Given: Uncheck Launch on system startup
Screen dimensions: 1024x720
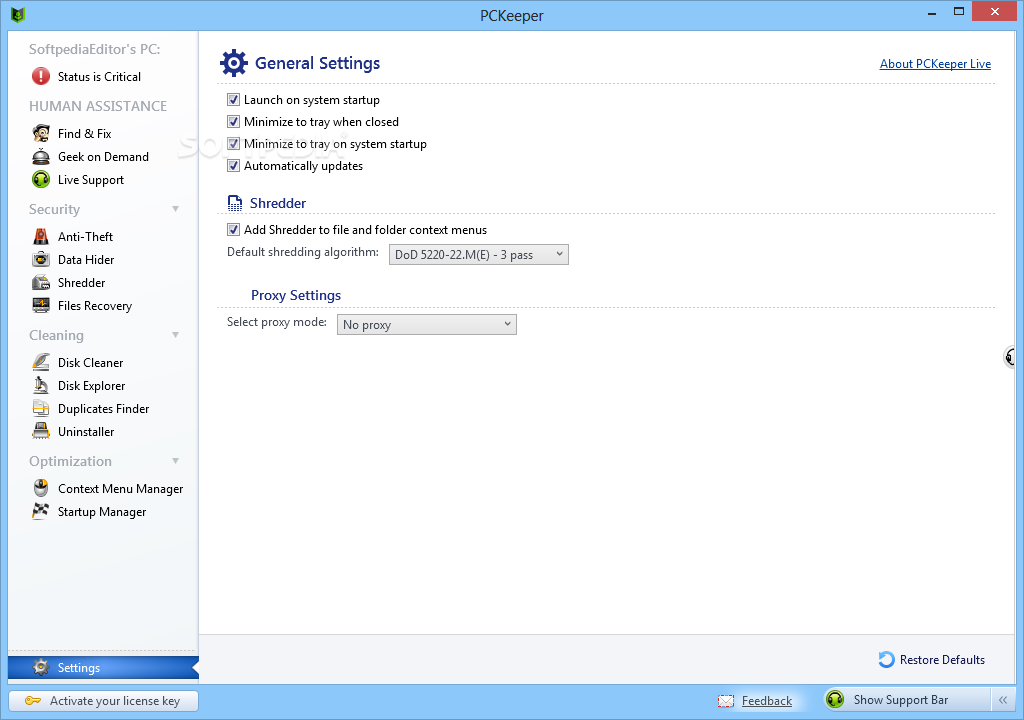Looking at the screenshot, I should [233, 99].
